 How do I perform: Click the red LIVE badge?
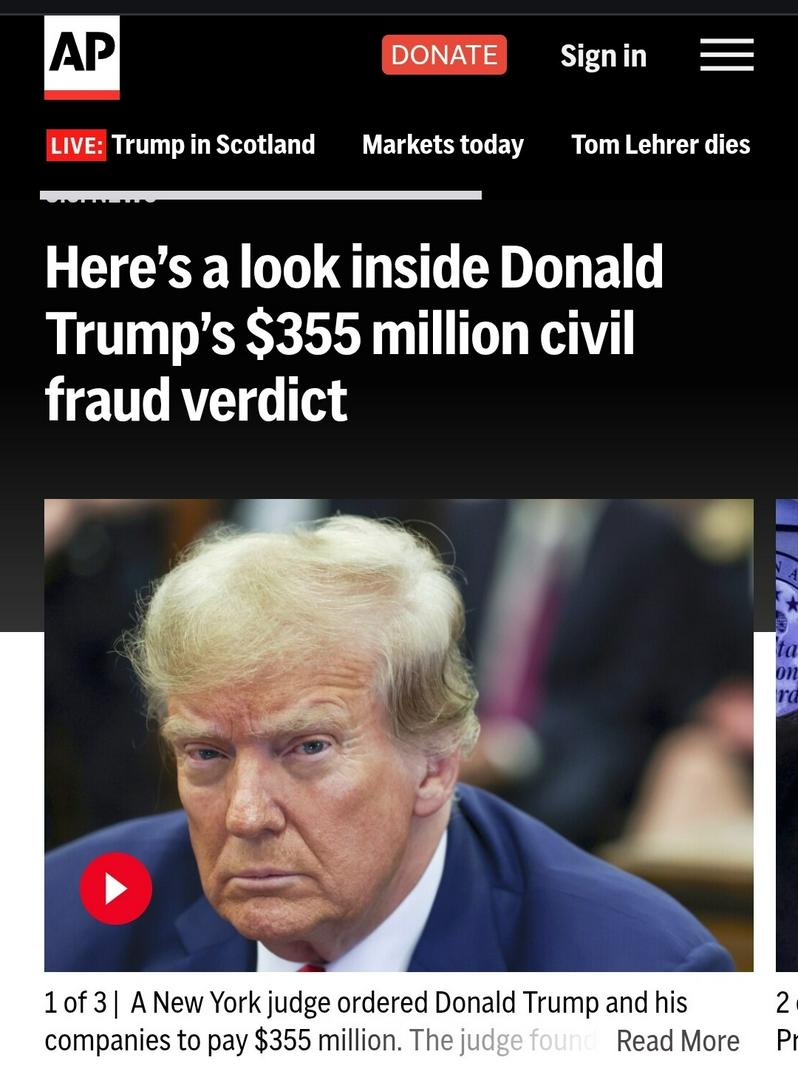(x=76, y=145)
